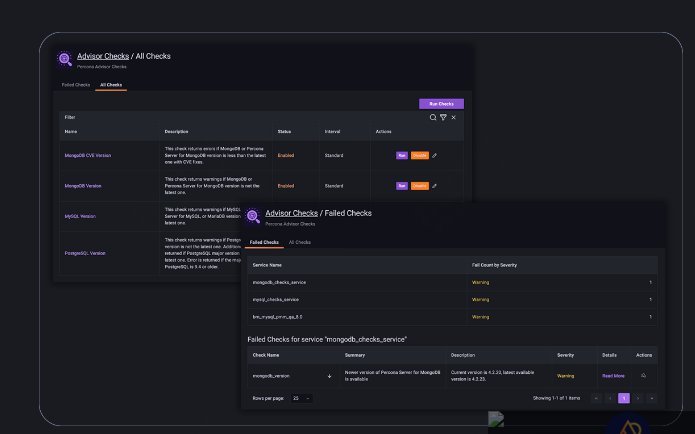The width and height of the screenshot is (695, 434).
Task: Click the Advisor magnifier logo in All Checks panel
Action: (x=65, y=59)
